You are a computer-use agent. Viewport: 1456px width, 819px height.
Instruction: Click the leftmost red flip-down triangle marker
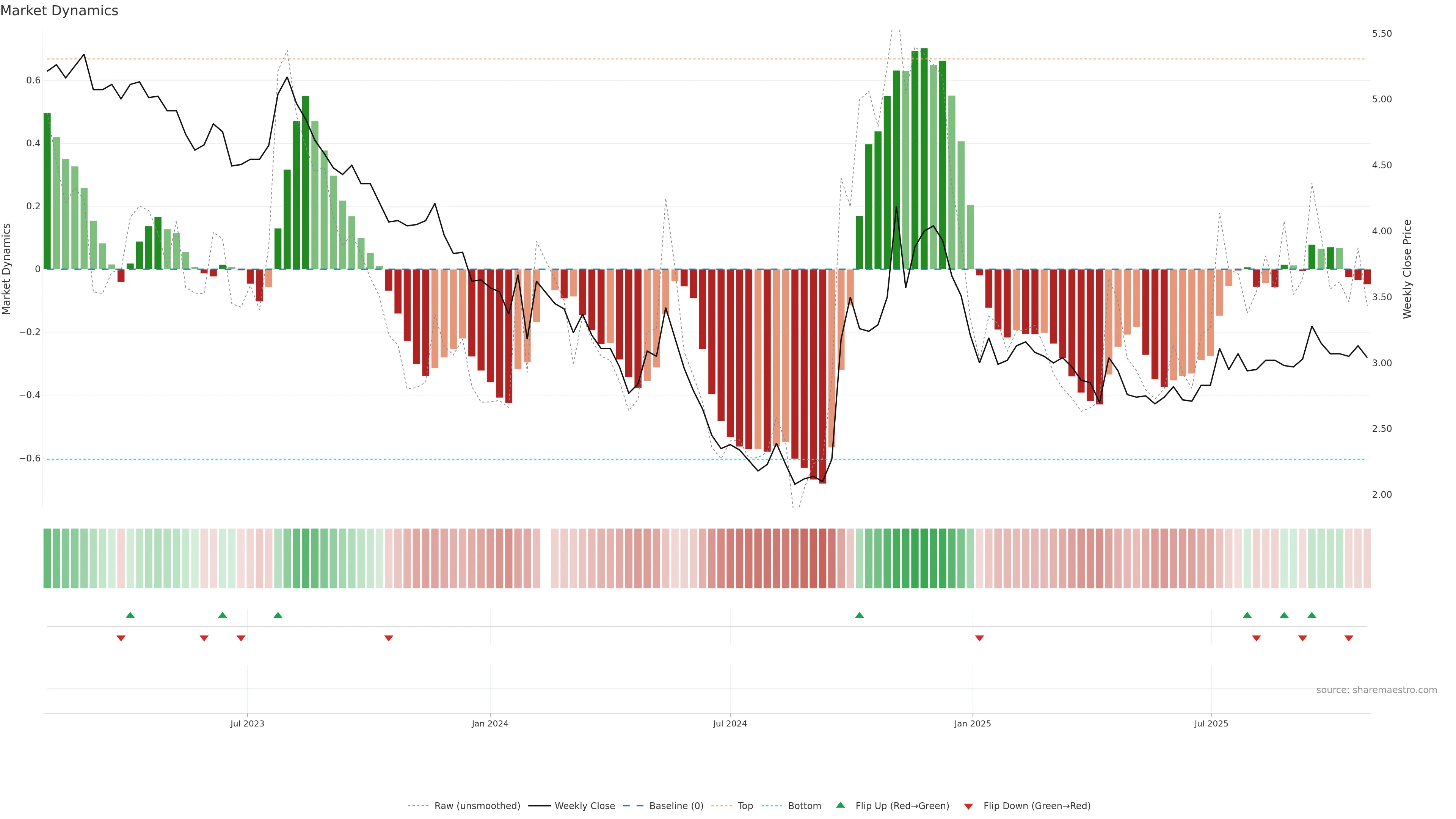coord(121,638)
